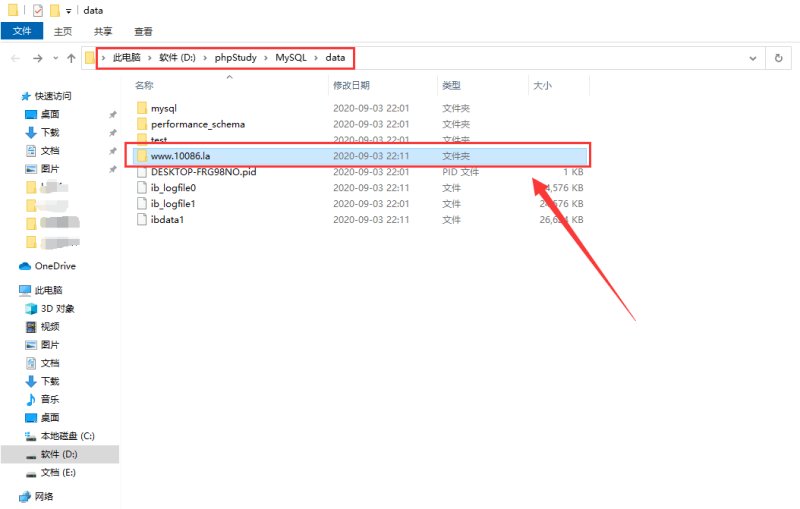This screenshot has width=800, height=509.
Task: Switch to the 查看 ribbon tab
Action: pos(143,32)
